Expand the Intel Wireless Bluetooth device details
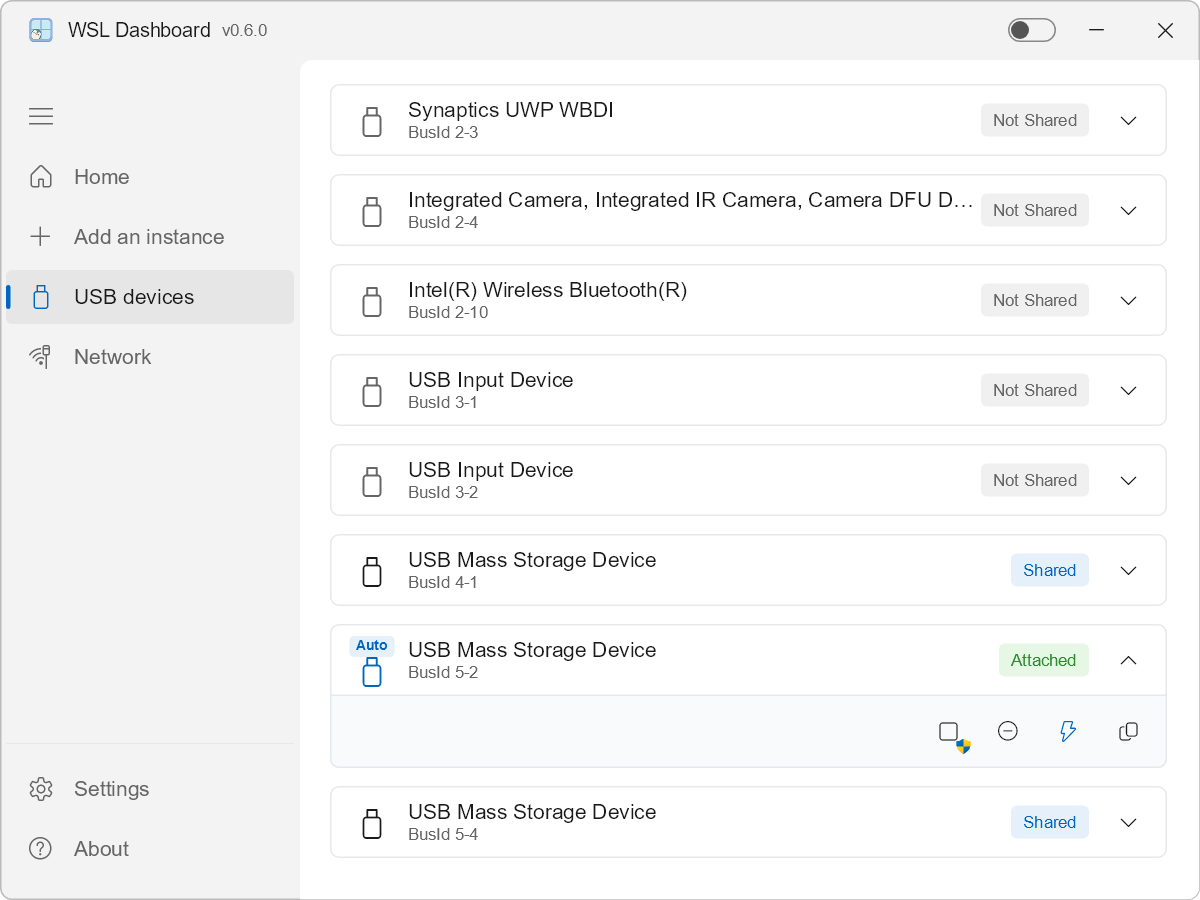Screen dimensions: 1200x900 coord(1128,301)
